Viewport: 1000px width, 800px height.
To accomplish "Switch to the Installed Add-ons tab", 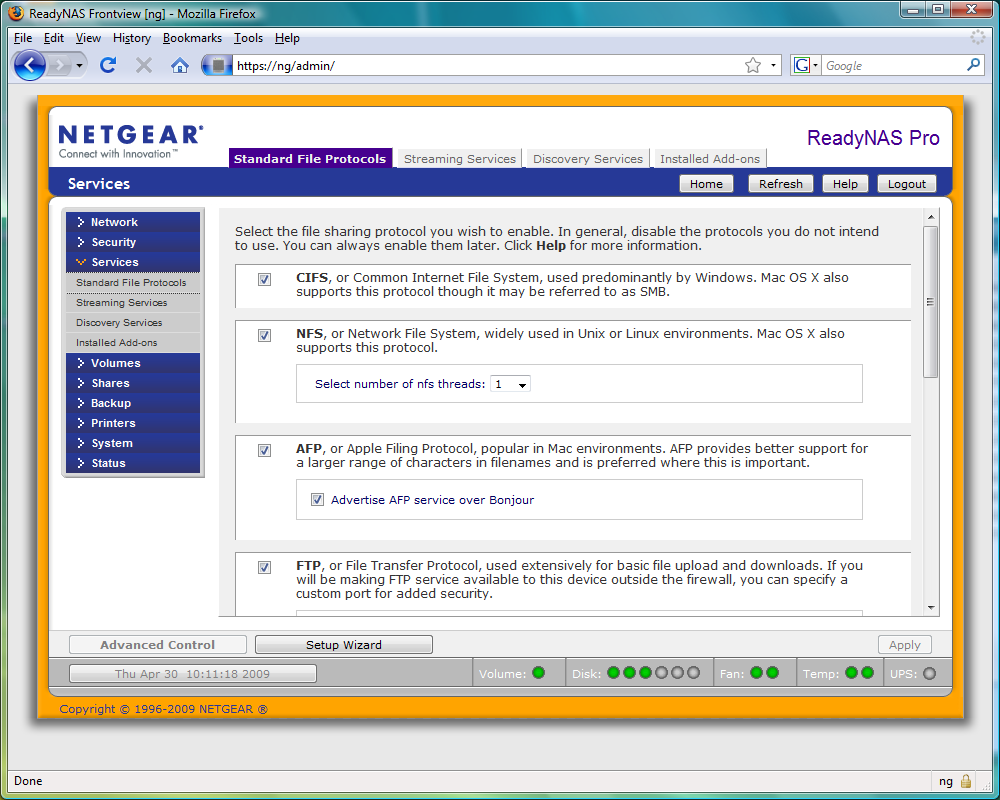I will coord(710,158).
